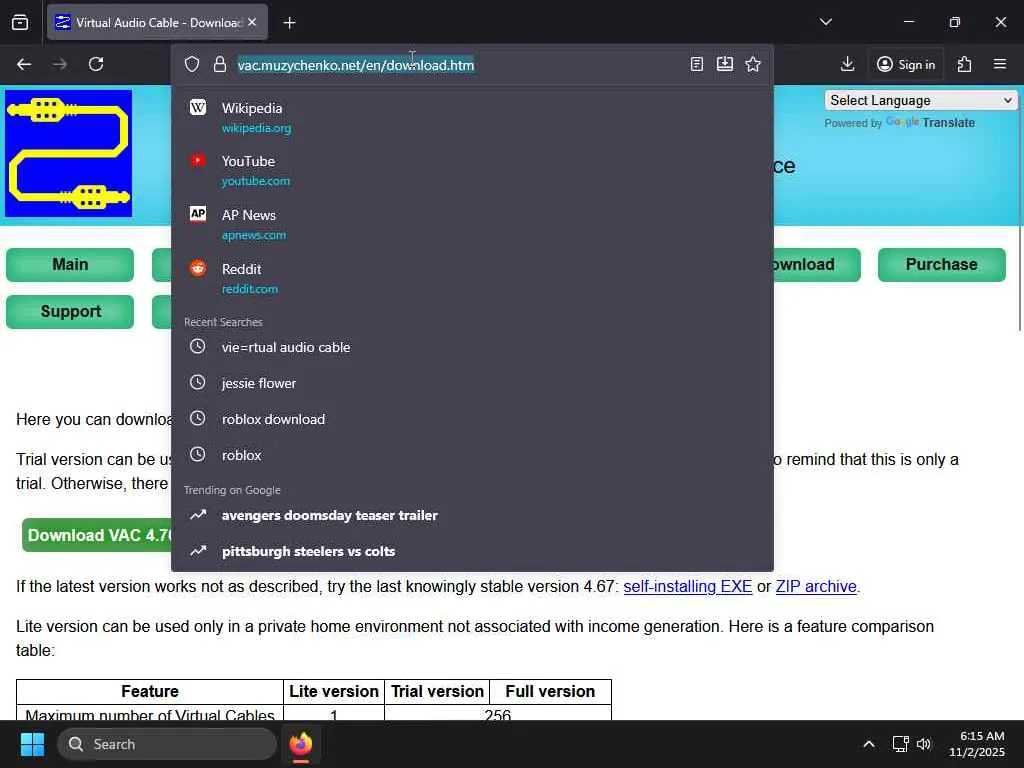Open the network status tray icon
Screen dimensions: 1024x768
(x=901, y=744)
